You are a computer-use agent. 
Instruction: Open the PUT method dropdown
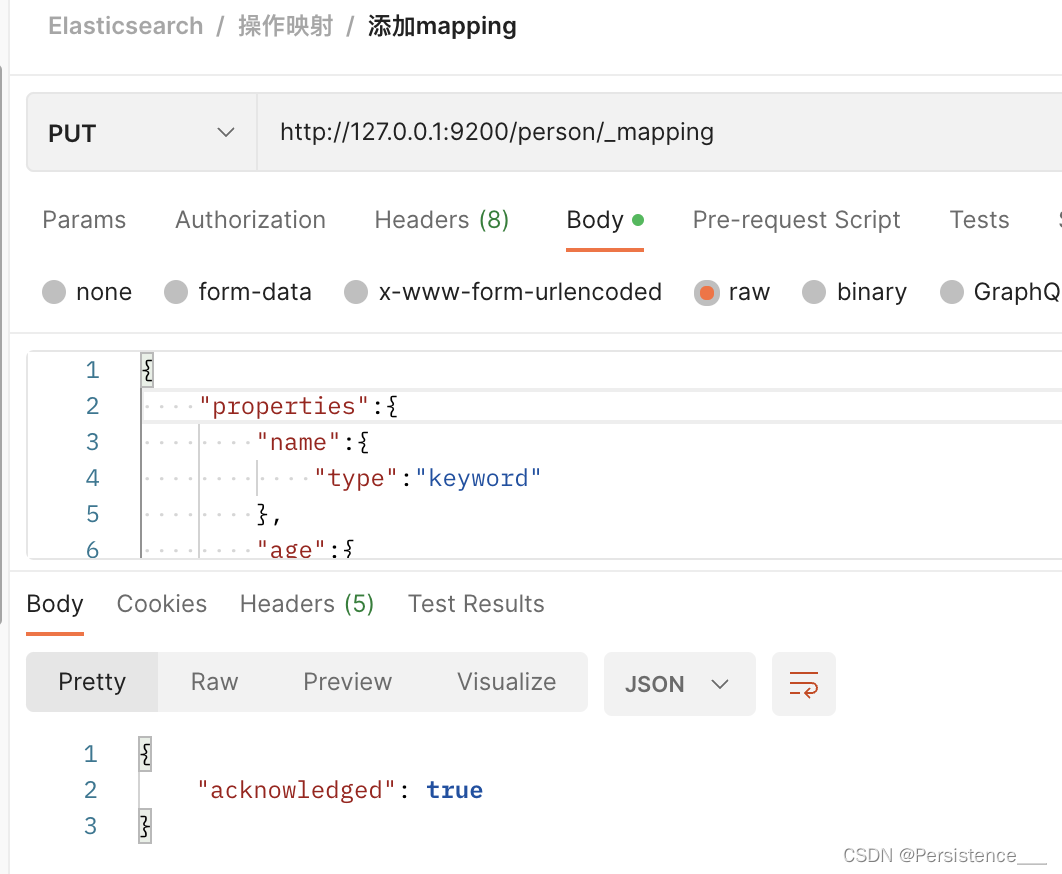coord(142,133)
